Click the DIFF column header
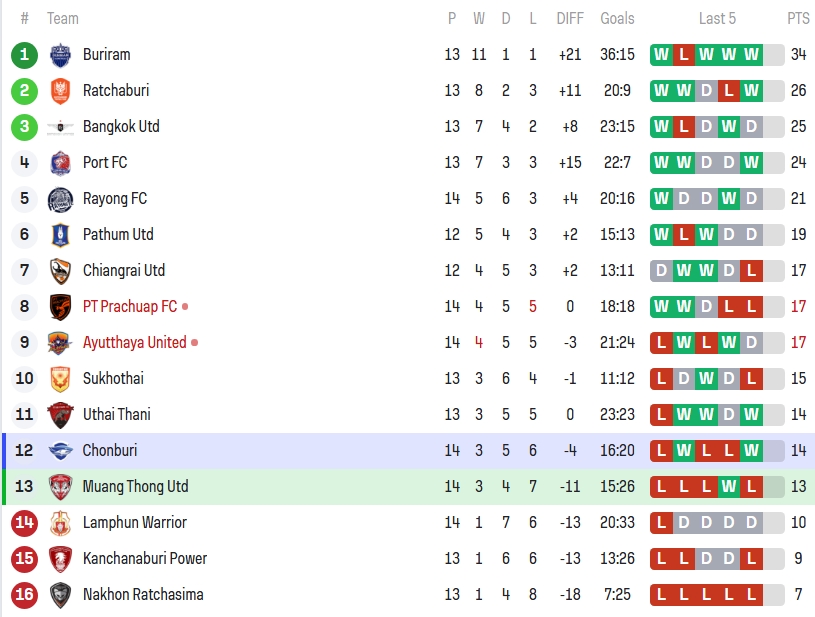815x617 pixels. 570,18
